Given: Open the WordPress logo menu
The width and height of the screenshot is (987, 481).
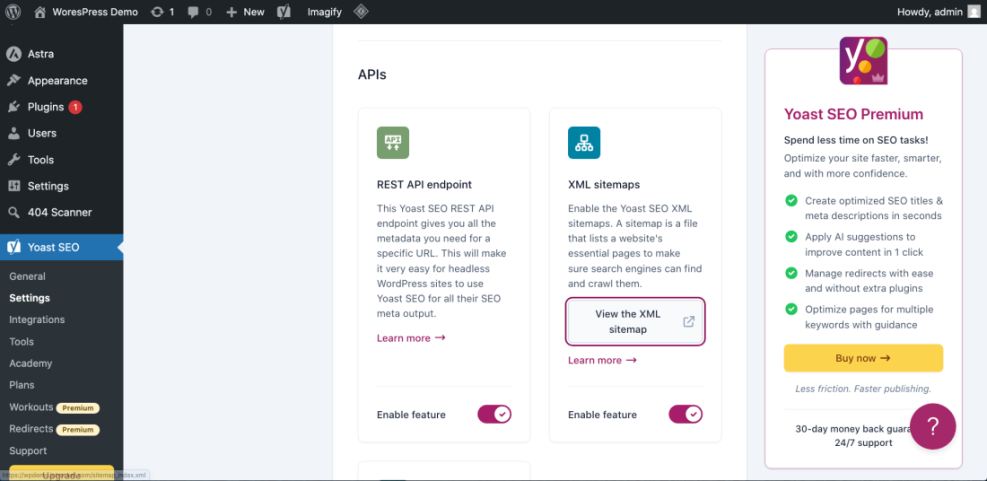Looking at the screenshot, I should point(13,11).
